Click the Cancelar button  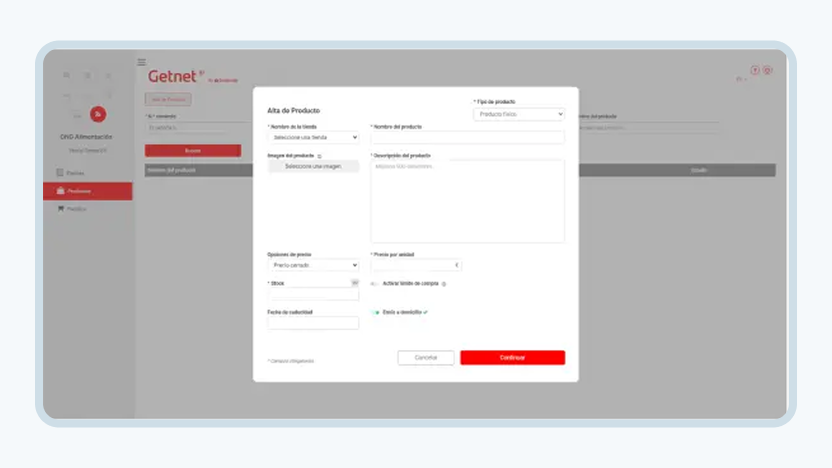(x=426, y=358)
